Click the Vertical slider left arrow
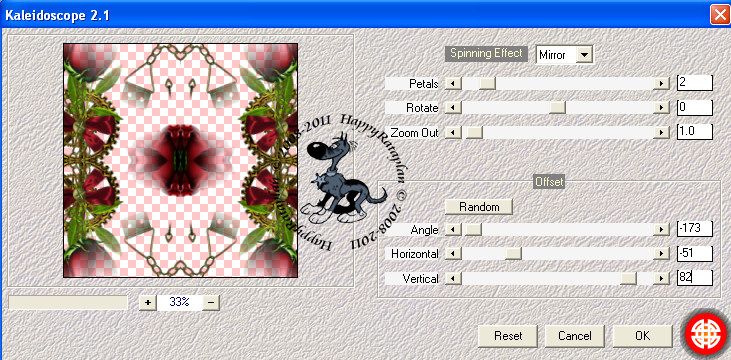Screen dimensions: 731x360 pos(453,278)
